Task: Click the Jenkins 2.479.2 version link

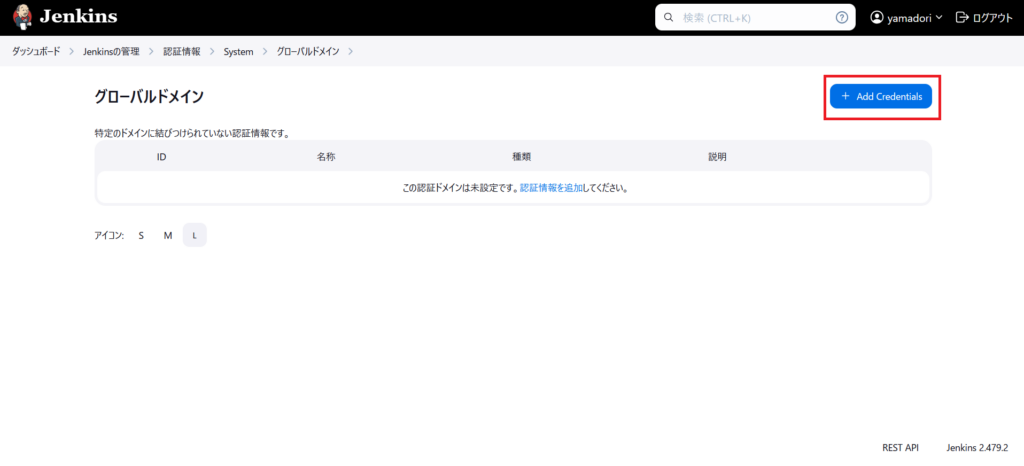Action: tap(977, 448)
